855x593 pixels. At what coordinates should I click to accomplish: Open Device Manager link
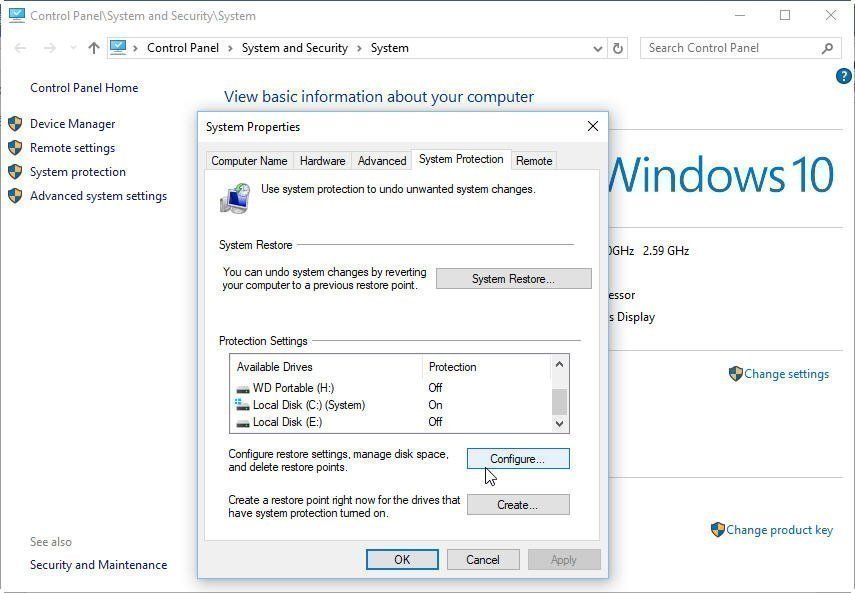pyautogui.click(x=73, y=124)
